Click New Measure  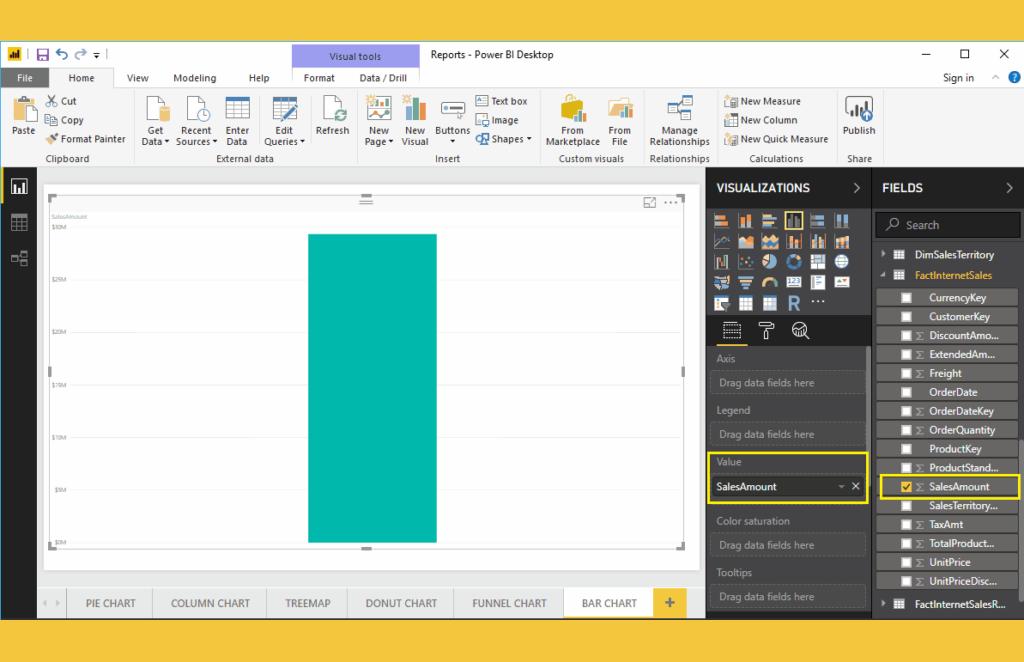pyautogui.click(x=762, y=101)
